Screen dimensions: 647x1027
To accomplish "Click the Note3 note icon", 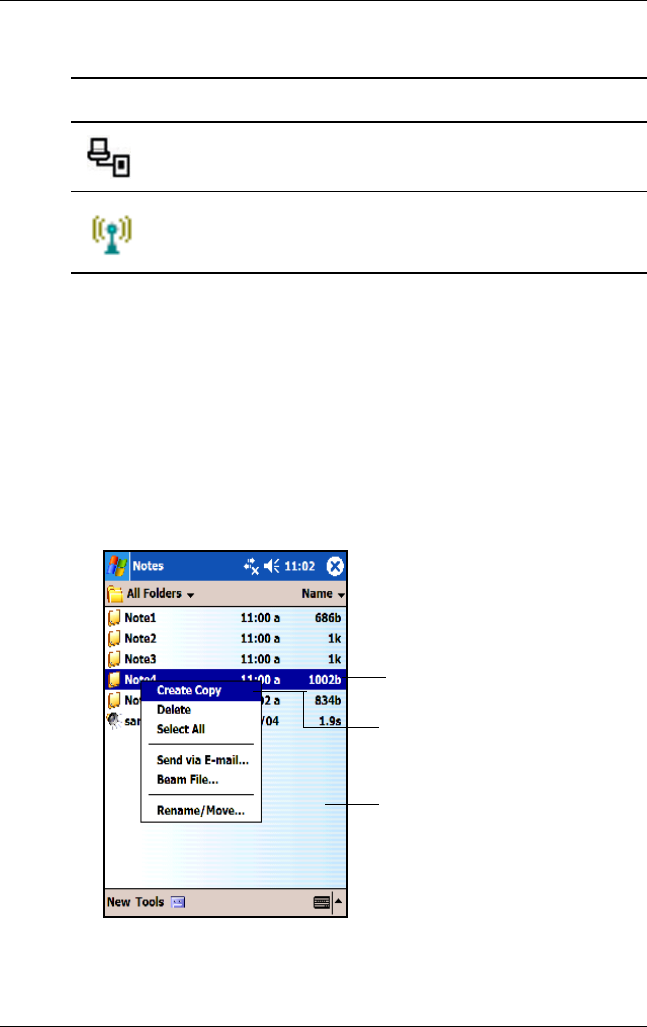I will click(114, 659).
